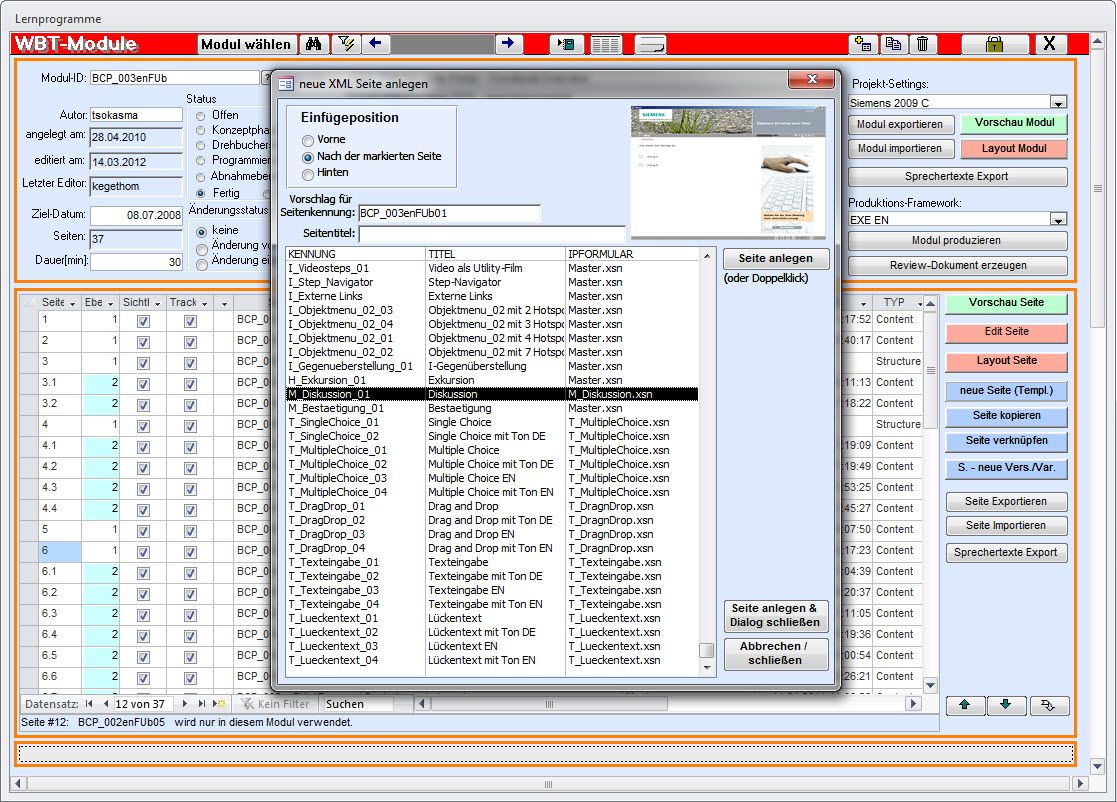Click the 'Seite anlegen' button
The image size is (1117, 802).
776,259
